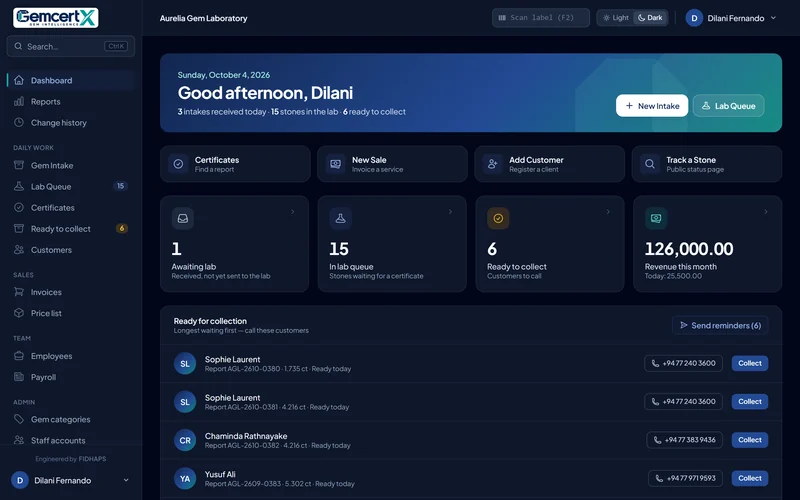This screenshot has width=800, height=500.
Task: Click SL avatar of report AGL-2610-0380
Action: (185, 364)
